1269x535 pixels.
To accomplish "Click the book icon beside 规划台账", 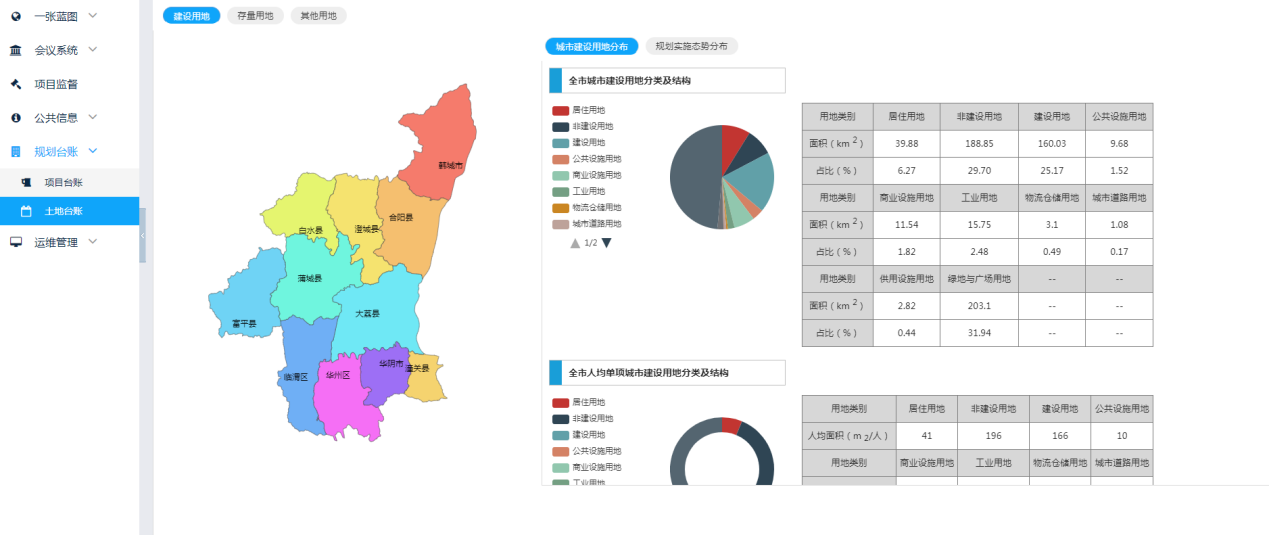I will point(16,152).
